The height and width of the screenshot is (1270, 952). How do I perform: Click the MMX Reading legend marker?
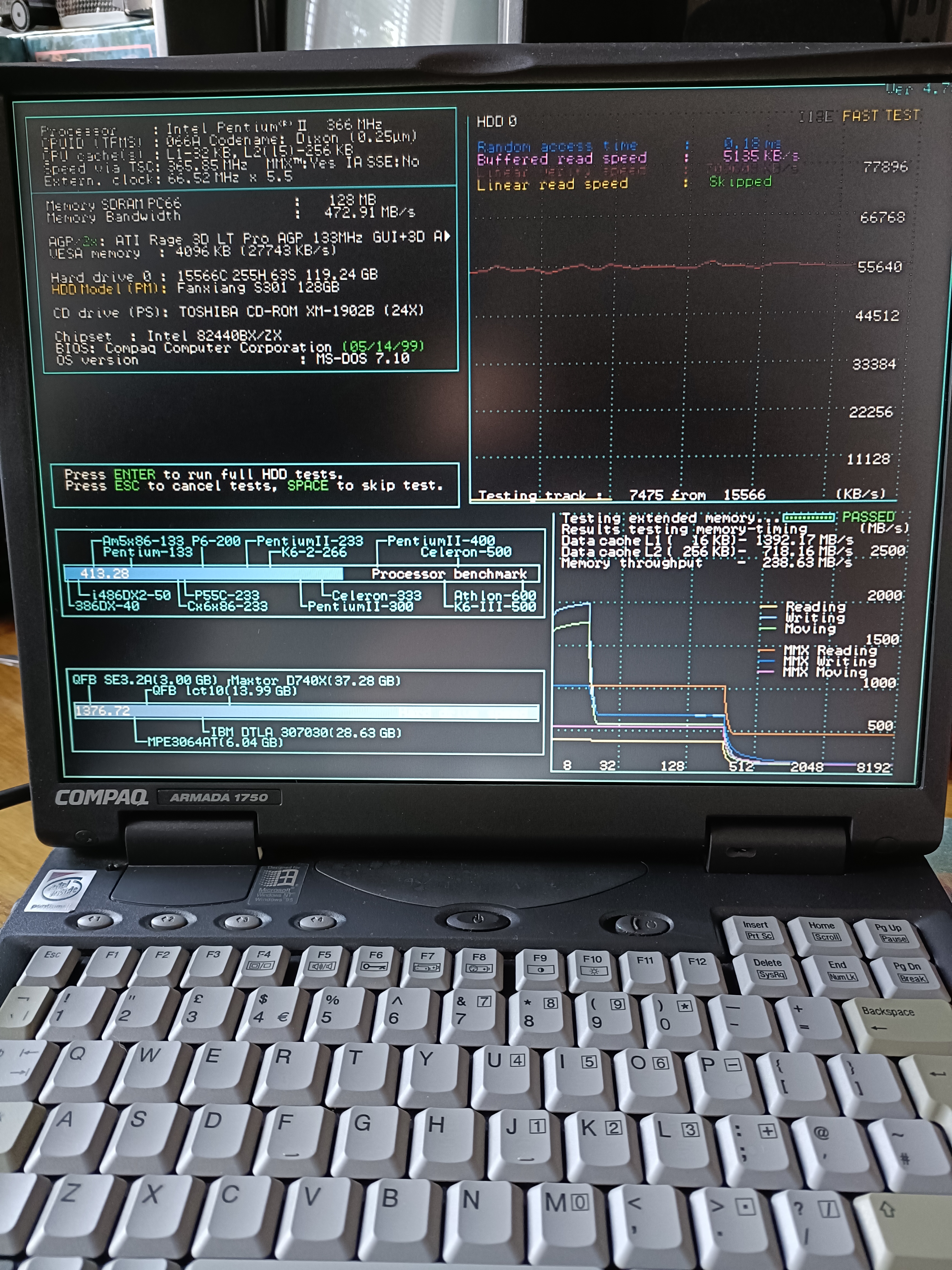(x=766, y=650)
